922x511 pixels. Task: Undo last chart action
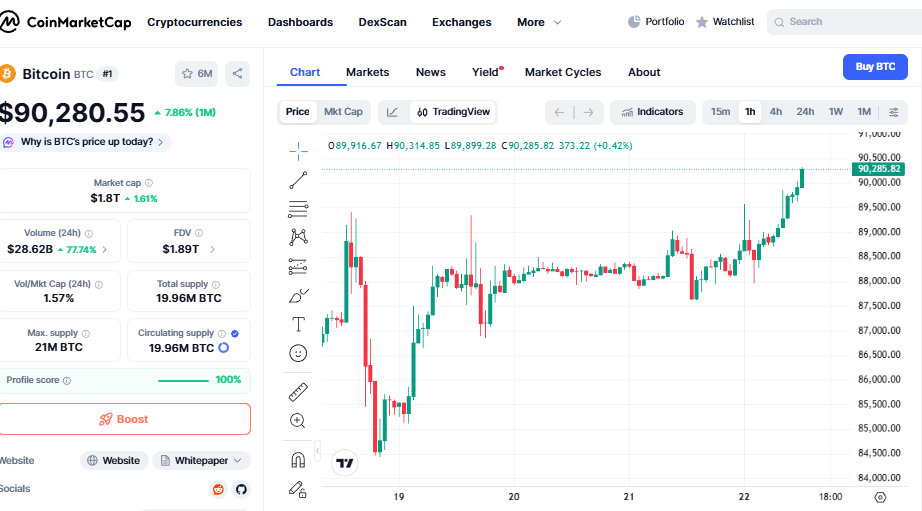pyautogui.click(x=559, y=112)
